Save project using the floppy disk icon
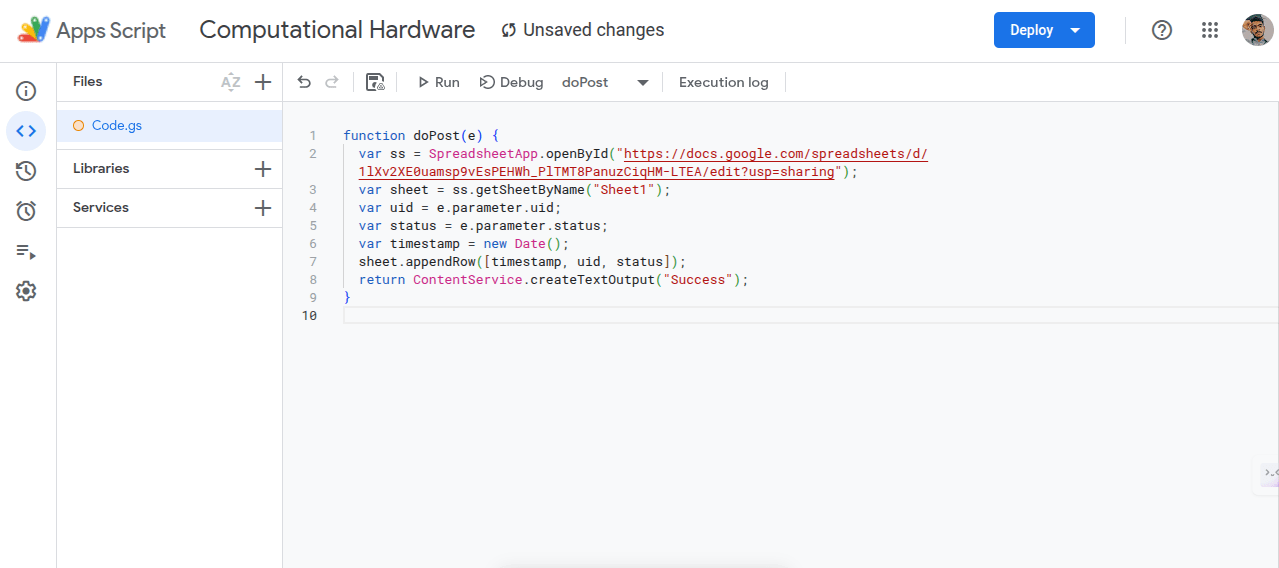Viewport: 1279px width, 568px height. pos(375,82)
